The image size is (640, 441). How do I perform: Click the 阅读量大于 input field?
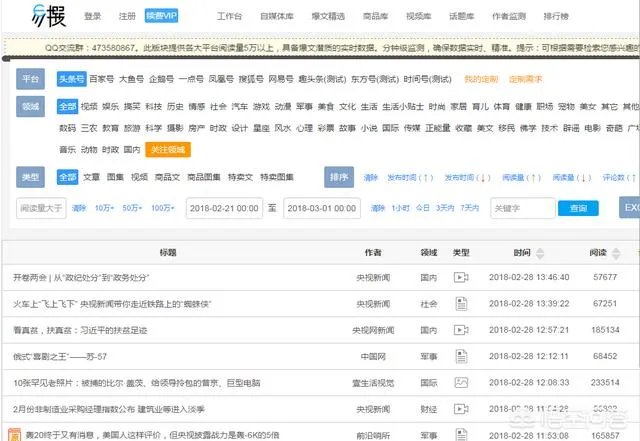pos(41,208)
